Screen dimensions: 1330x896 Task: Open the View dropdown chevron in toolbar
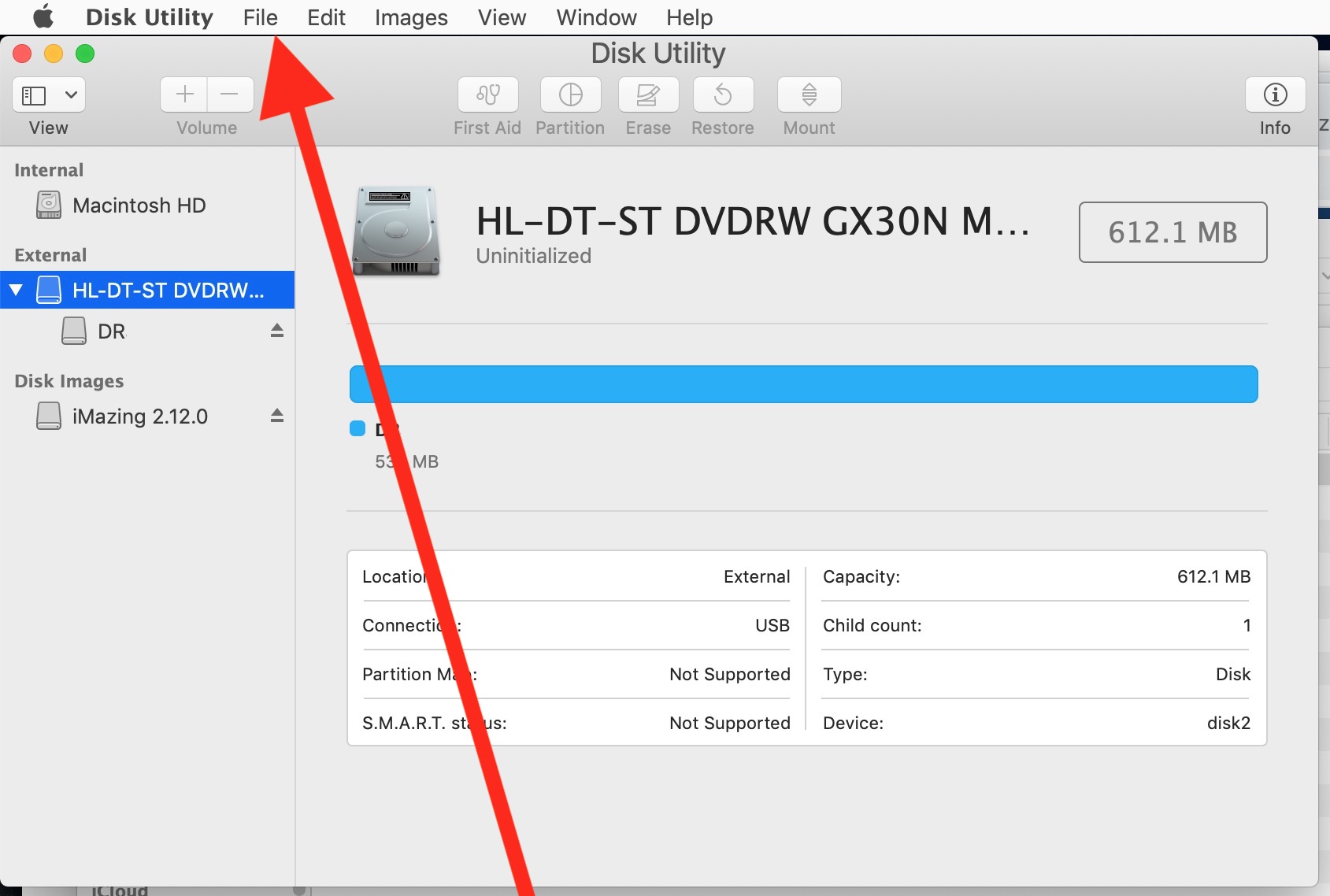[x=71, y=95]
